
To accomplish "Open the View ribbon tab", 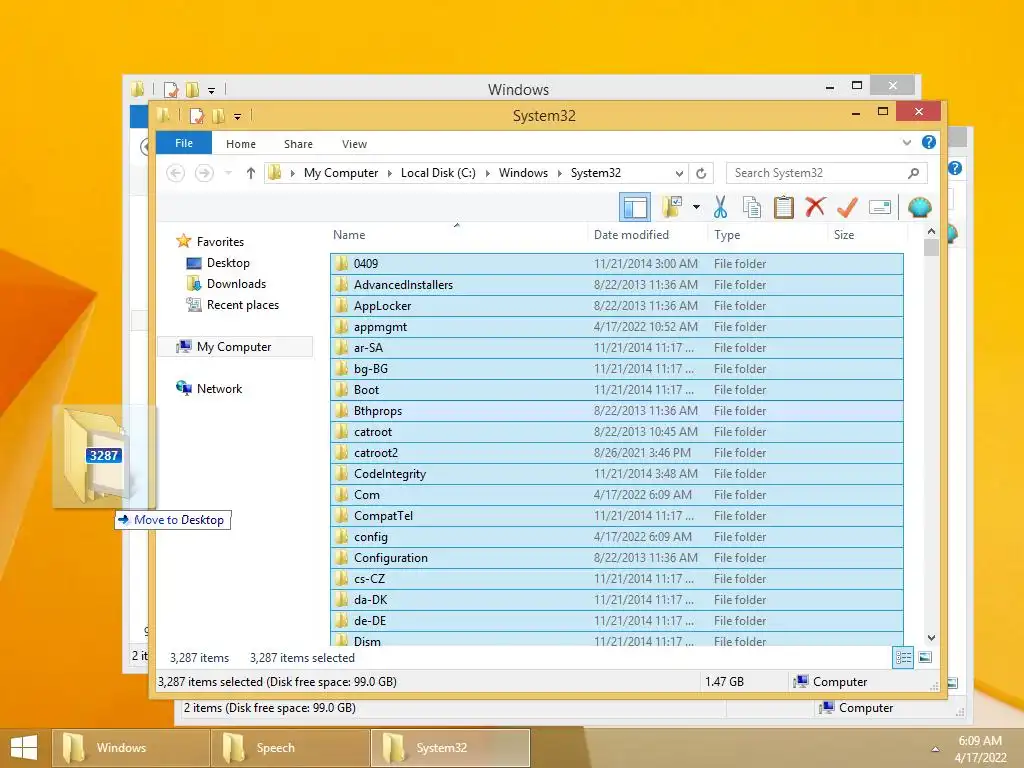I will tap(355, 144).
